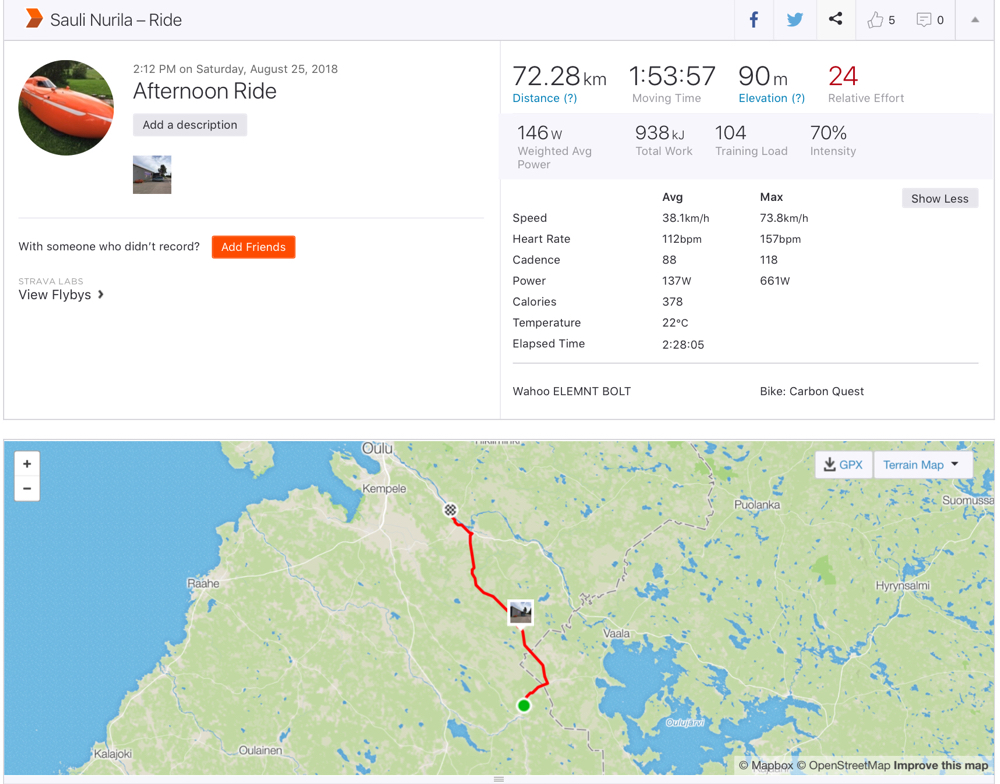Give kudos with thumbs-up icon
Image resolution: width=1000 pixels, height=784 pixels.
pyautogui.click(x=876, y=20)
